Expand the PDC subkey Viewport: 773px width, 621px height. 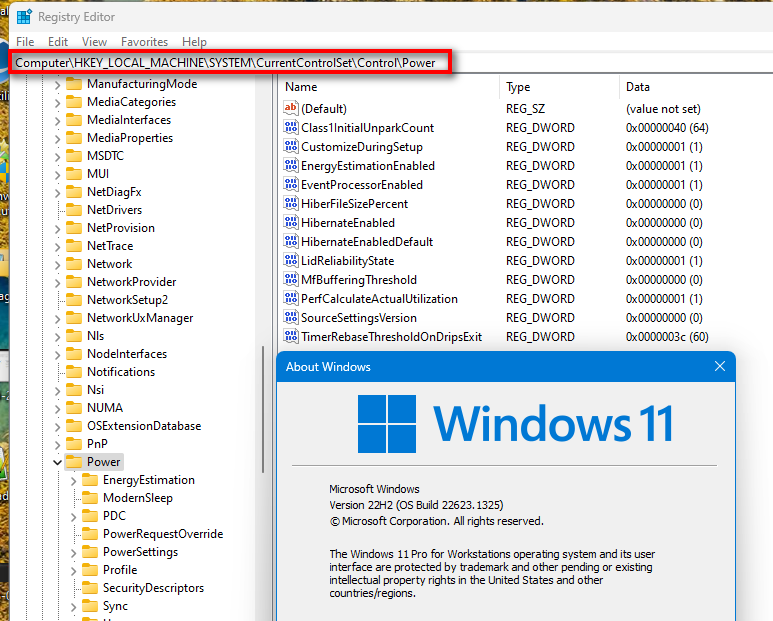[x=73, y=517]
